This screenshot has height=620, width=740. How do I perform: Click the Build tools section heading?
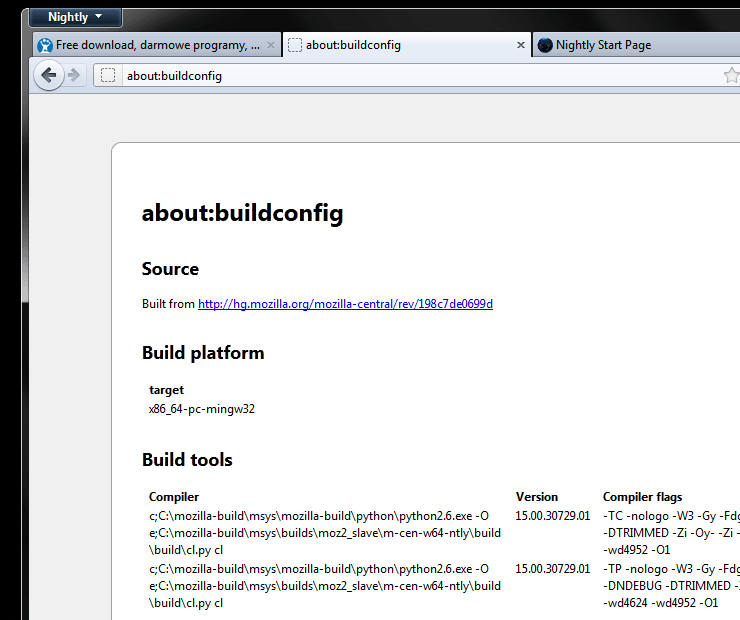[x=187, y=460]
